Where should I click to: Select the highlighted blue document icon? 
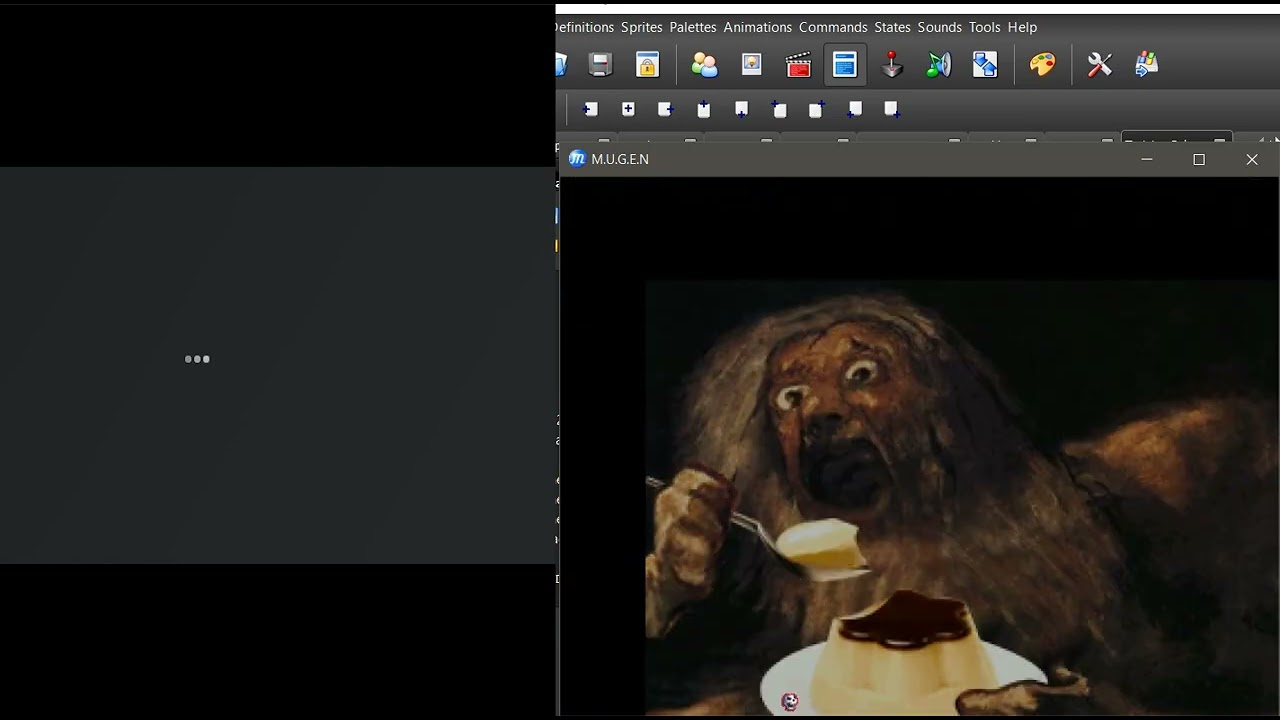coord(845,65)
